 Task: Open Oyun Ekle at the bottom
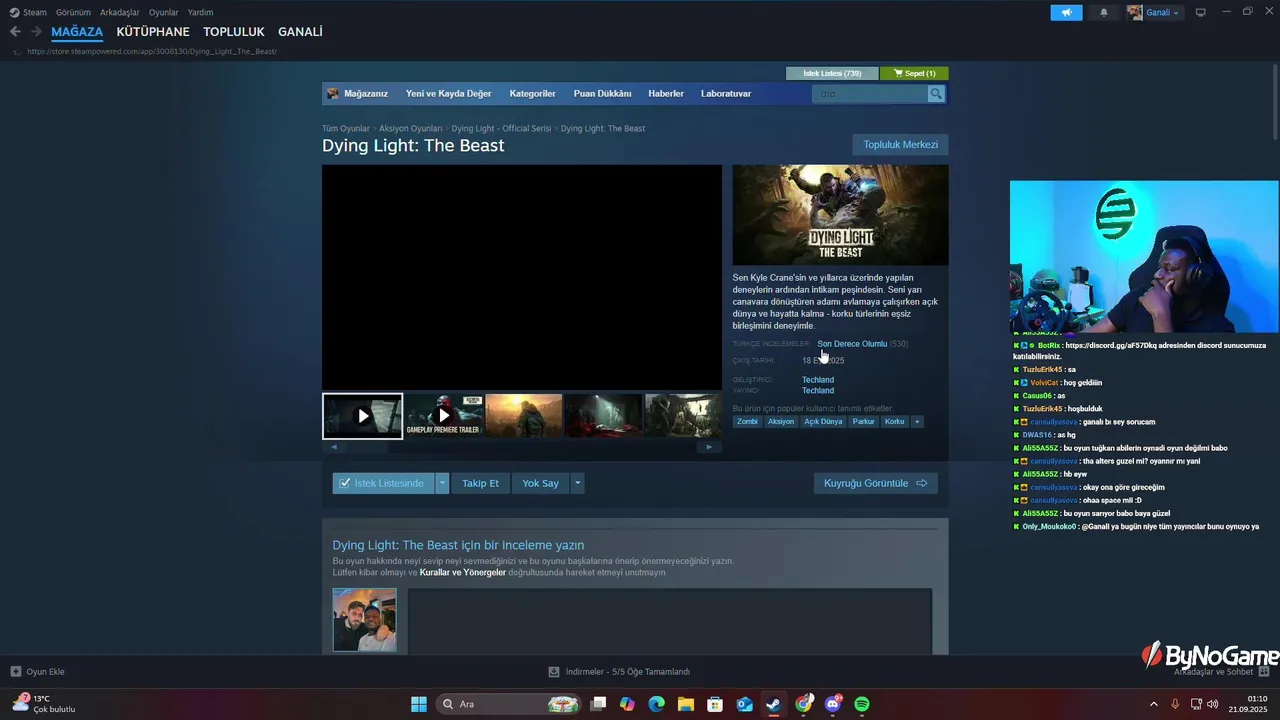pyautogui.click(x=38, y=672)
